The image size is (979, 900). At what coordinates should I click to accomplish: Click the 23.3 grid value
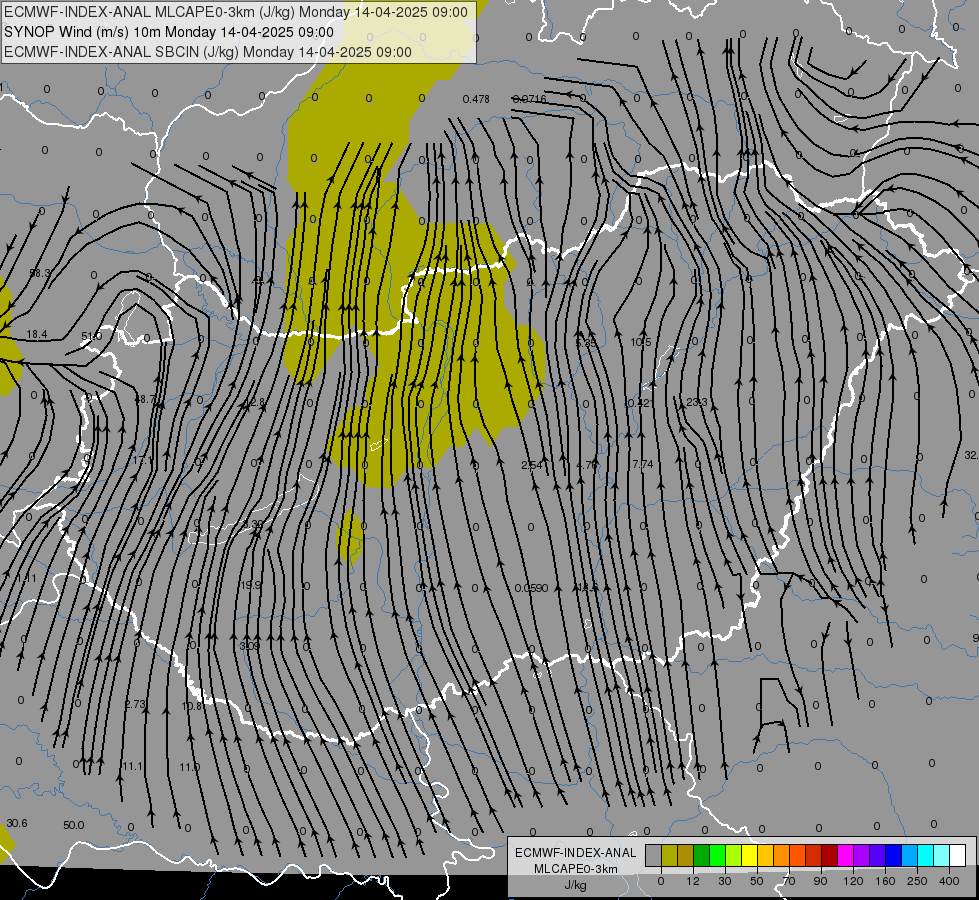click(x=697, y=402)
